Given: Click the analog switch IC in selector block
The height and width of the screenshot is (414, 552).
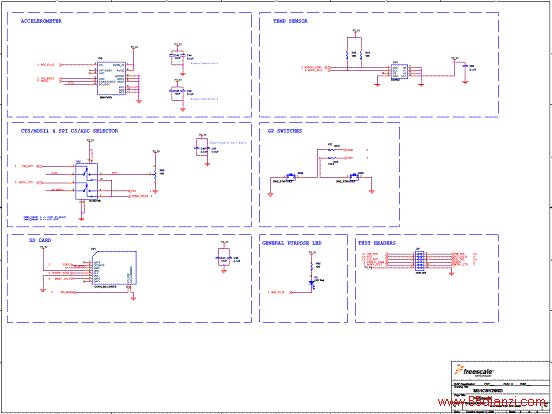Looking at the screenshot, I should 86,182.
